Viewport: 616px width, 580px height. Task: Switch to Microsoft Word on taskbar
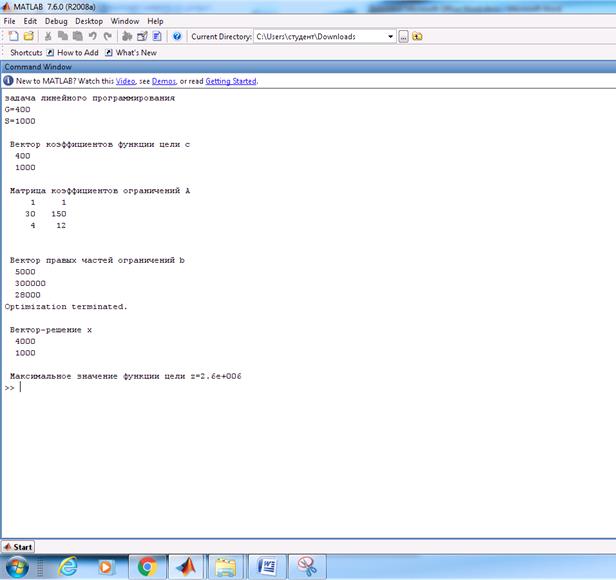(x=267, y=567)
